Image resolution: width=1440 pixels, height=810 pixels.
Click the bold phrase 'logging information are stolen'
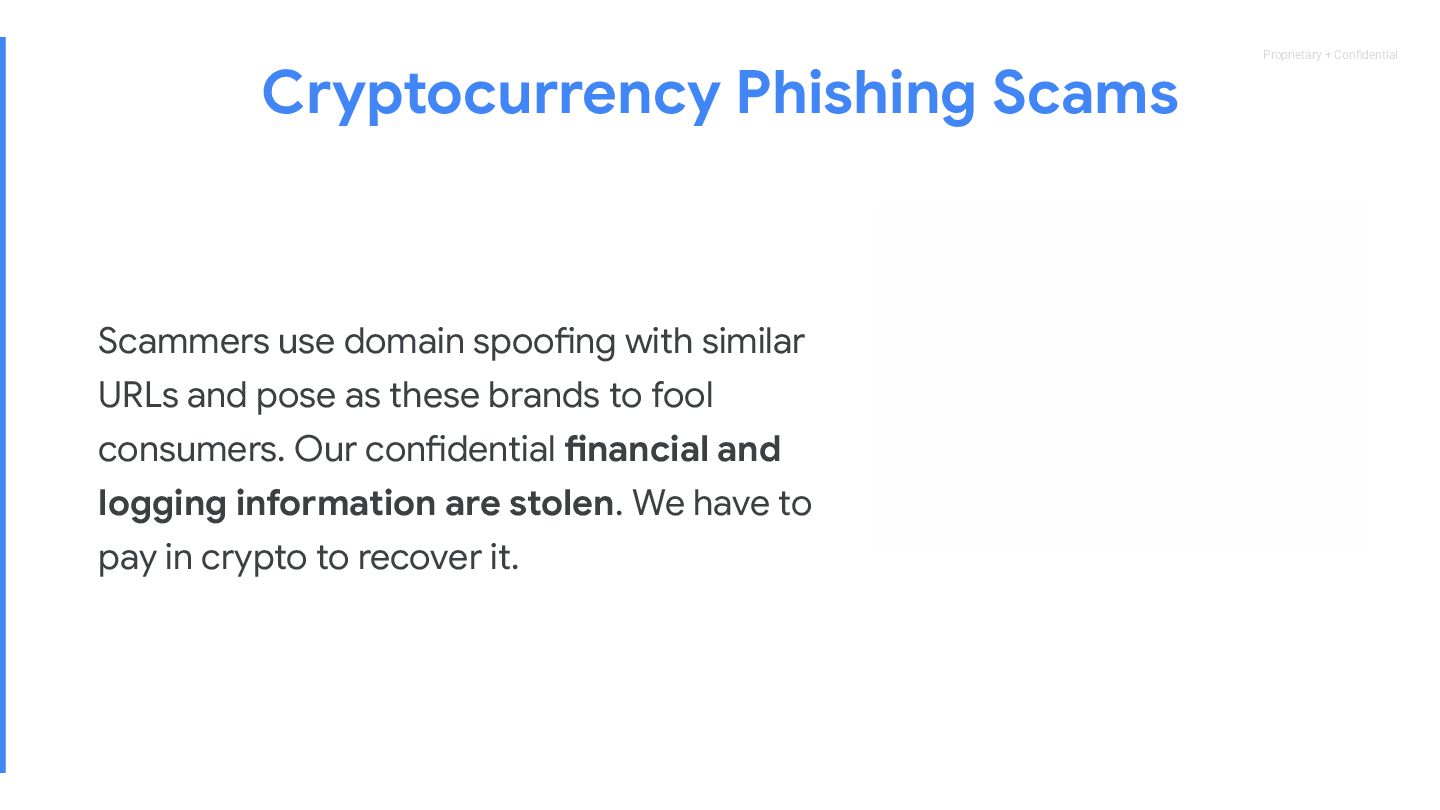click(x=356, y=504)
